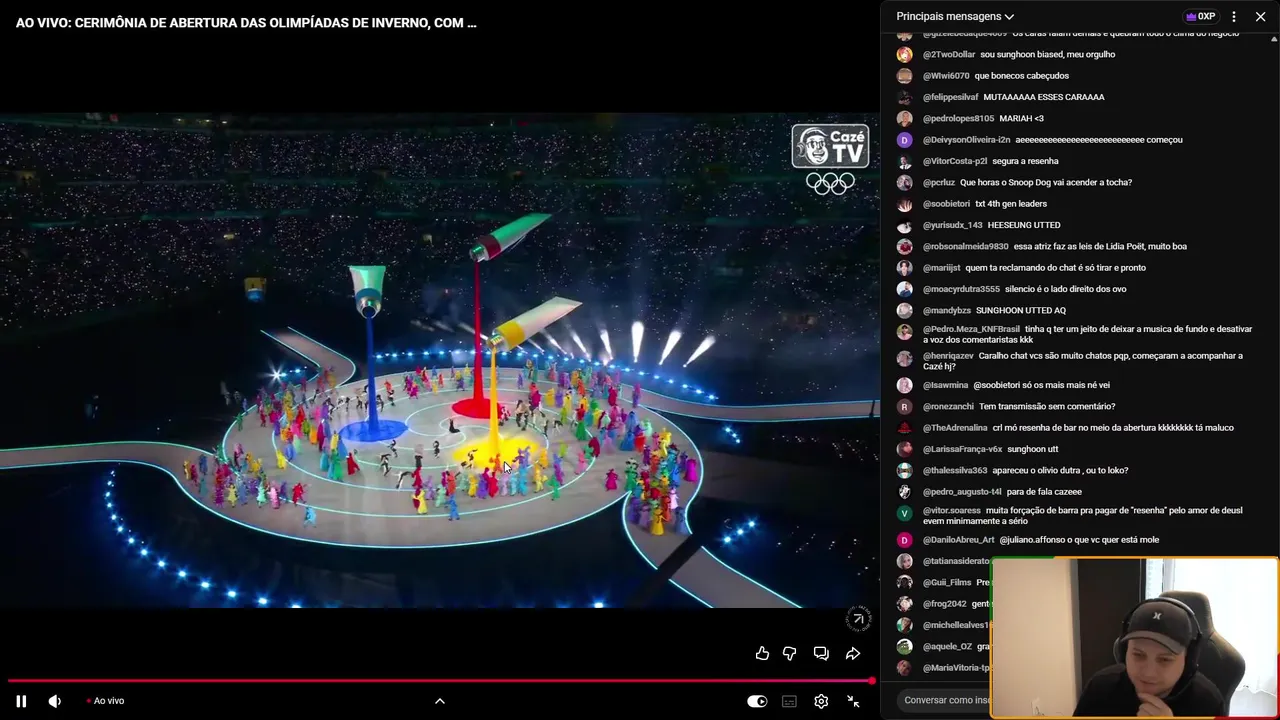1280x720 pixels.
Task: Close the live chat panel
Action: click(x=1260, y=16)
